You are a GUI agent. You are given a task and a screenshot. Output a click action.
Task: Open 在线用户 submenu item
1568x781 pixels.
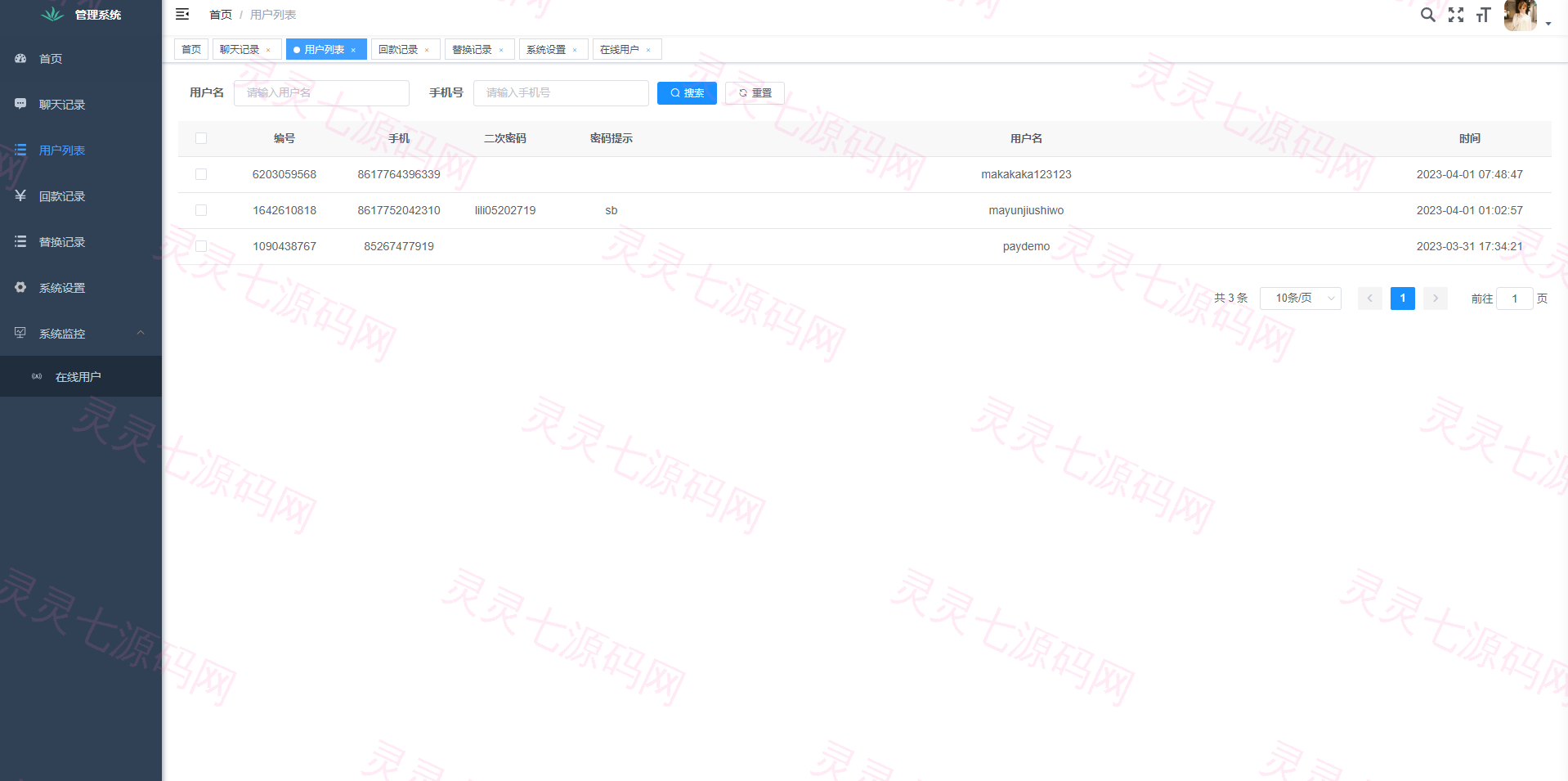(x=81, y=377)
